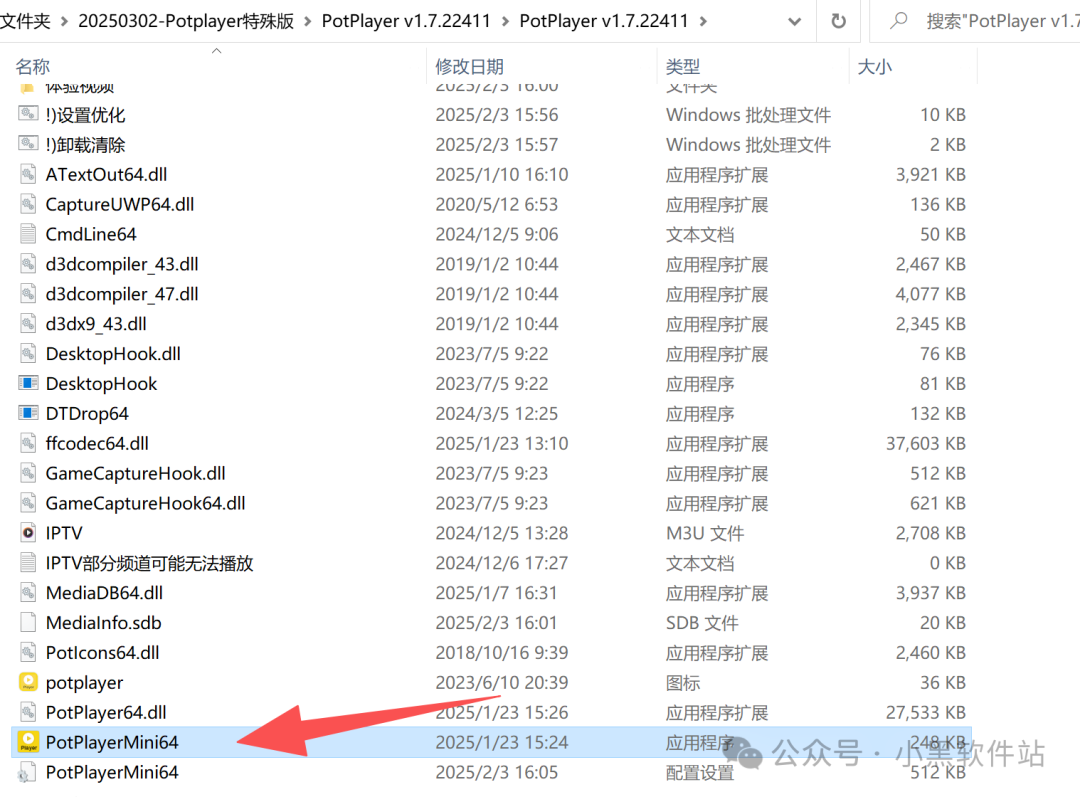Image resolution: width=1080 pixels, height=797 pixels.
Task: Select the 设置优化 batch file icon
Action: (28, 114)
